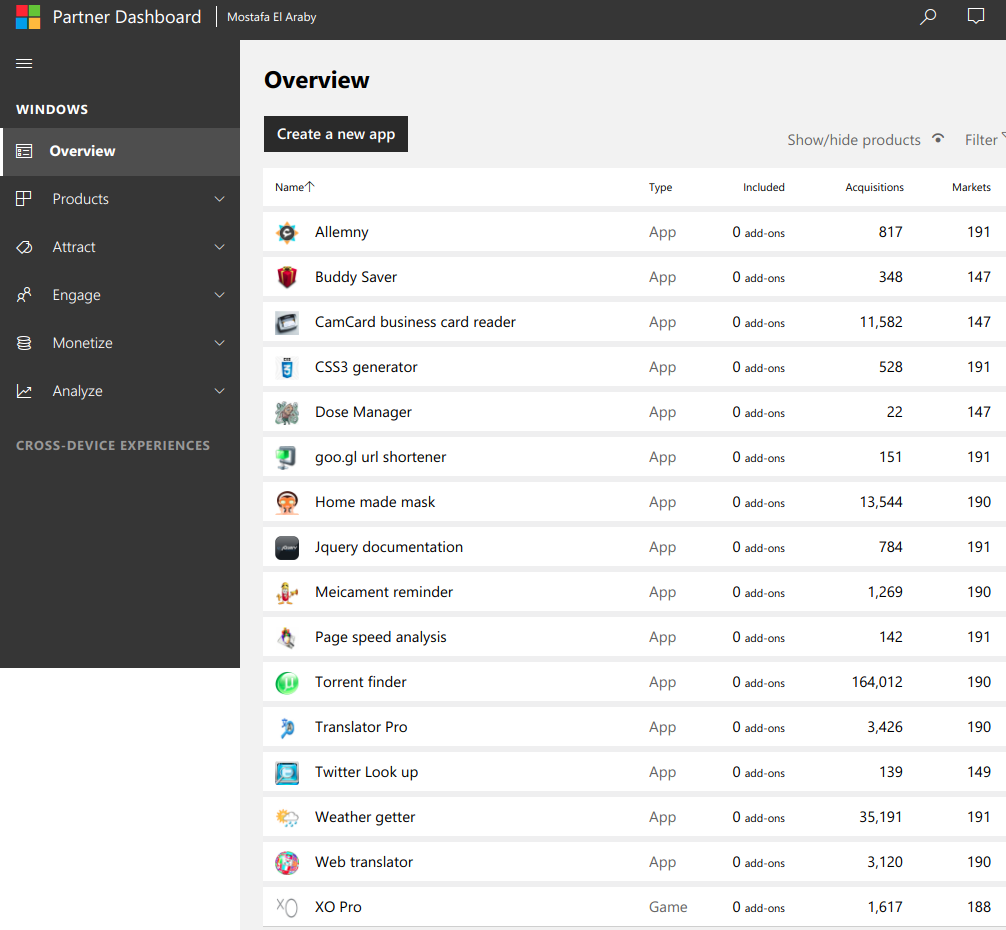
Task: Click the Attract tag icon
Action: [24, 247]
